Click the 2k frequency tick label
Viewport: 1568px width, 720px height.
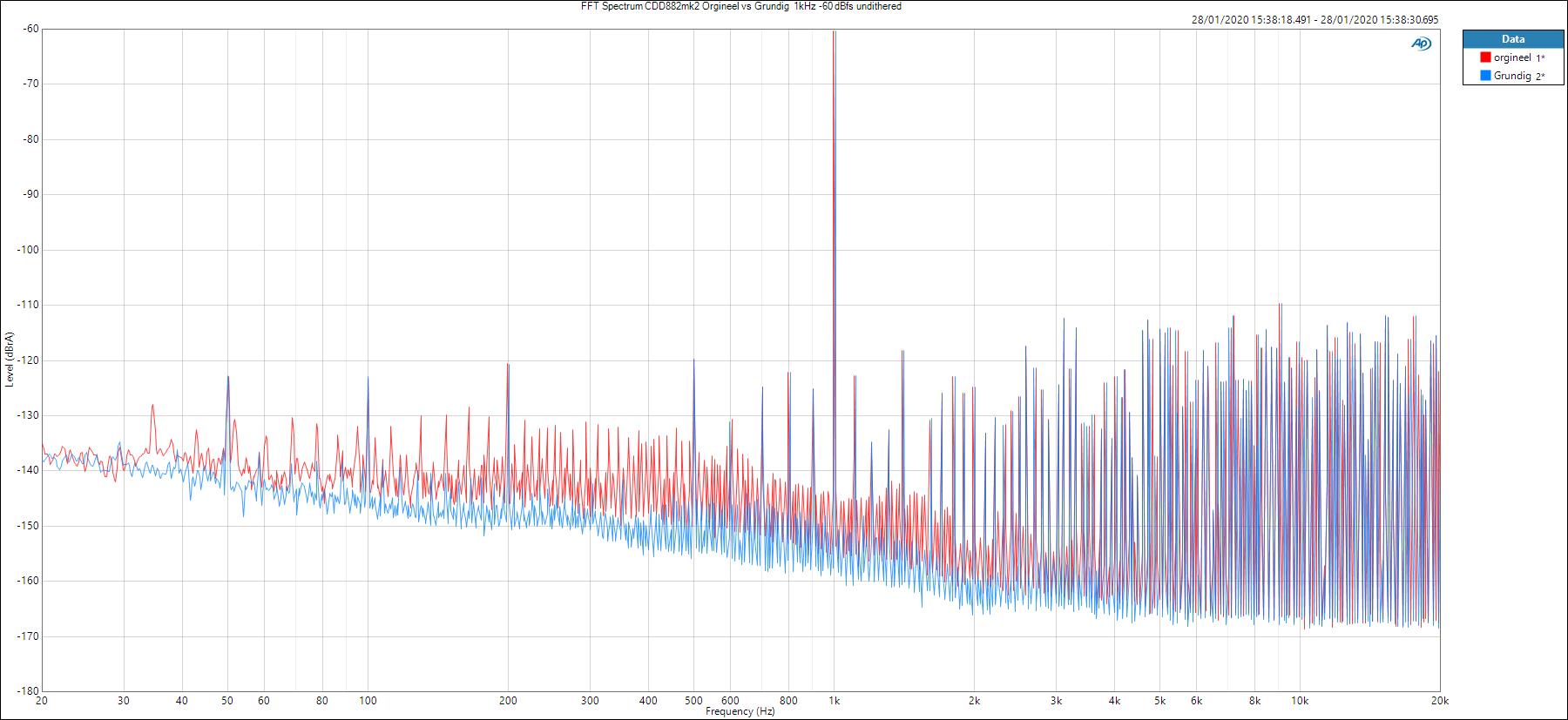[974, 701]
